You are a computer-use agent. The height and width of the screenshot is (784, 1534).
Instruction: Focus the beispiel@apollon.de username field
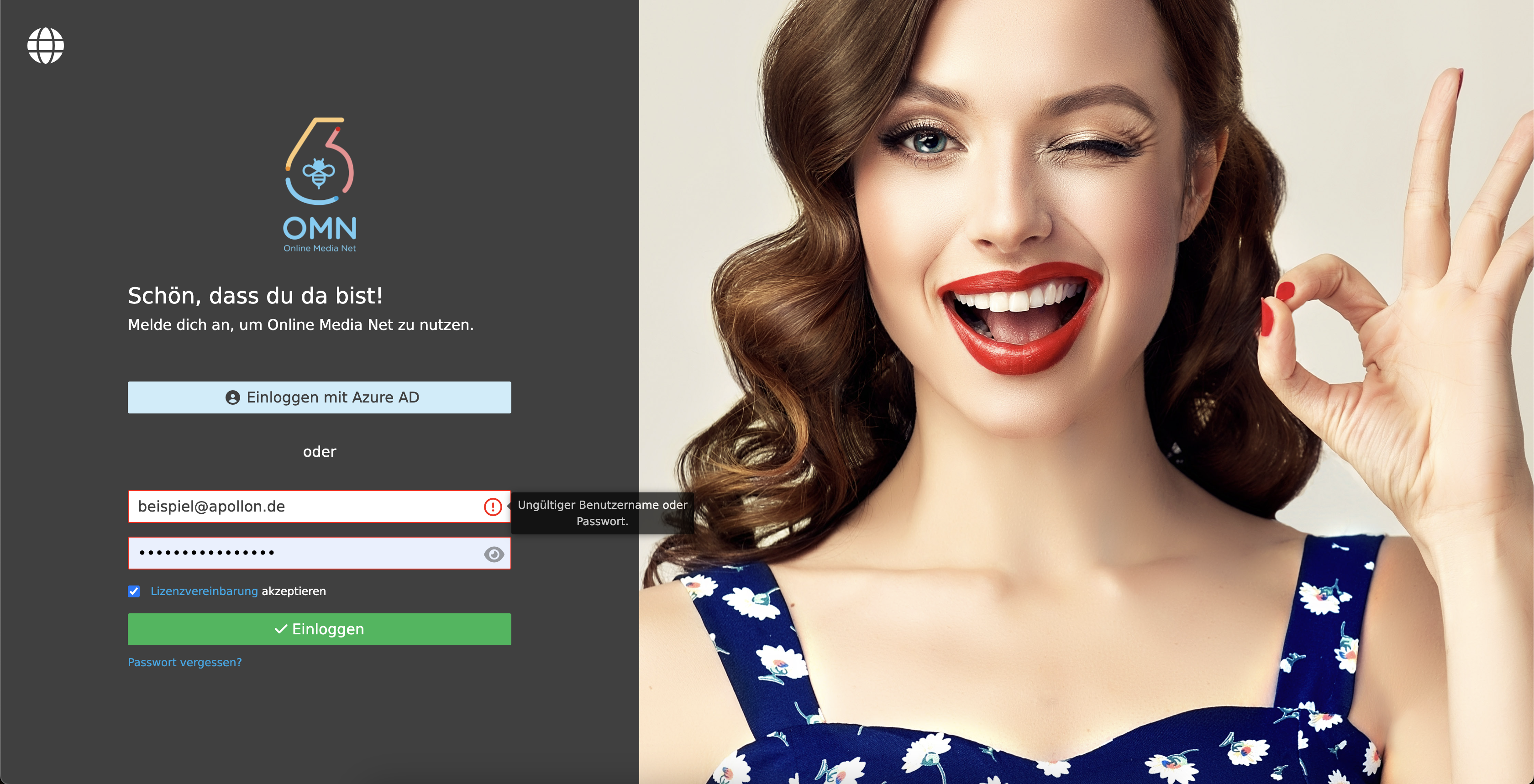pos(298,507)
